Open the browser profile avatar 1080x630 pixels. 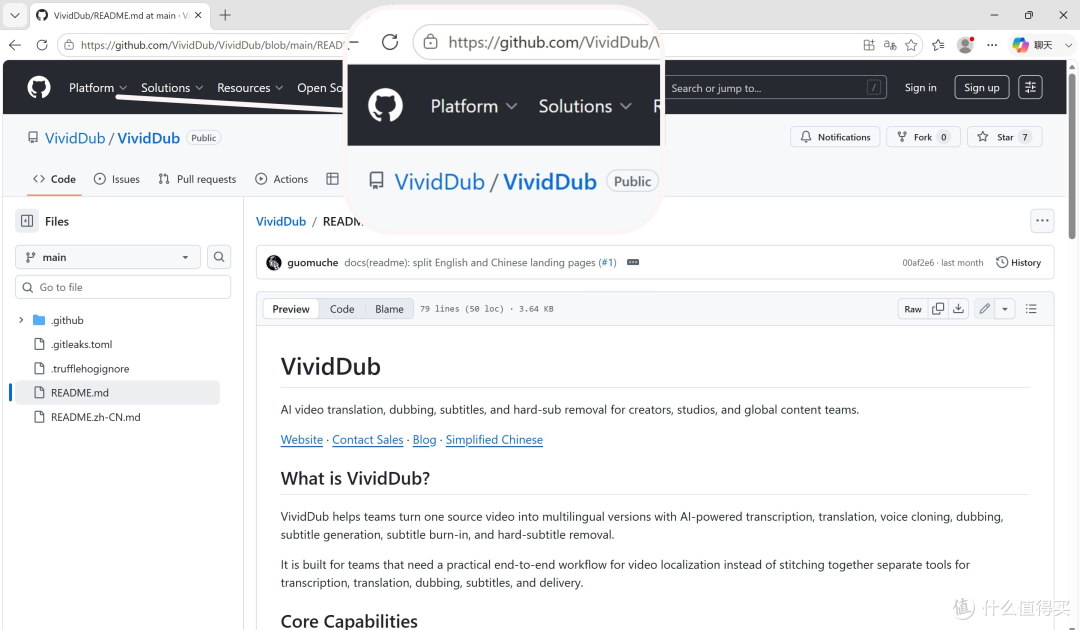pyautogui.click(x=966, y=45)
